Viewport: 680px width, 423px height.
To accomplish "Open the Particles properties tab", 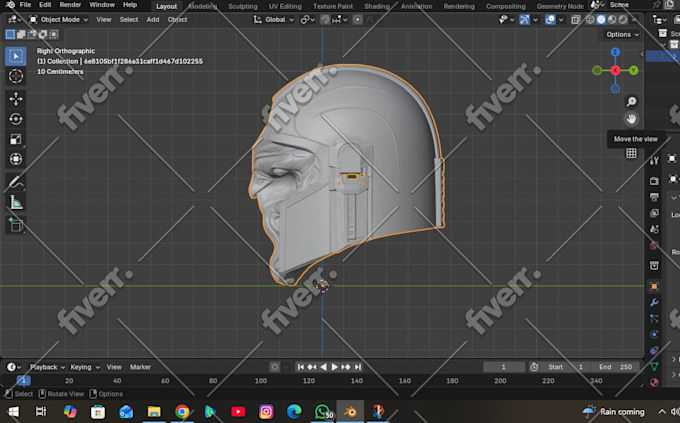I will (654, 318).
